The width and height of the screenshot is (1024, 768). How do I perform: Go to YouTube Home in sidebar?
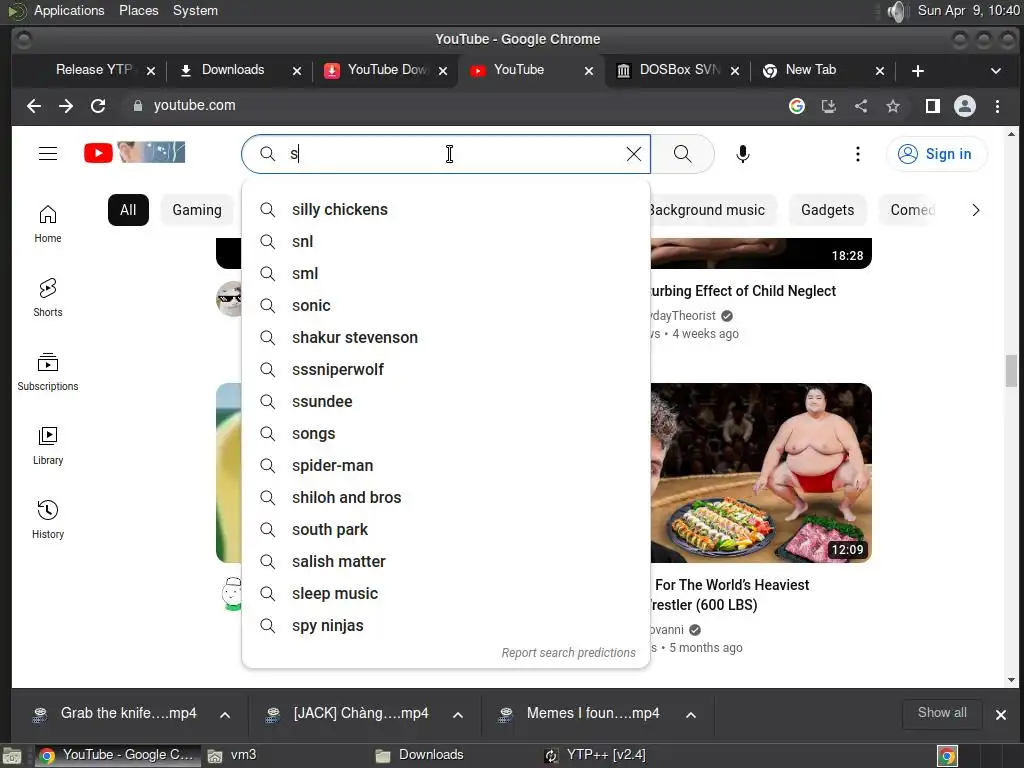tap(48, 224)
